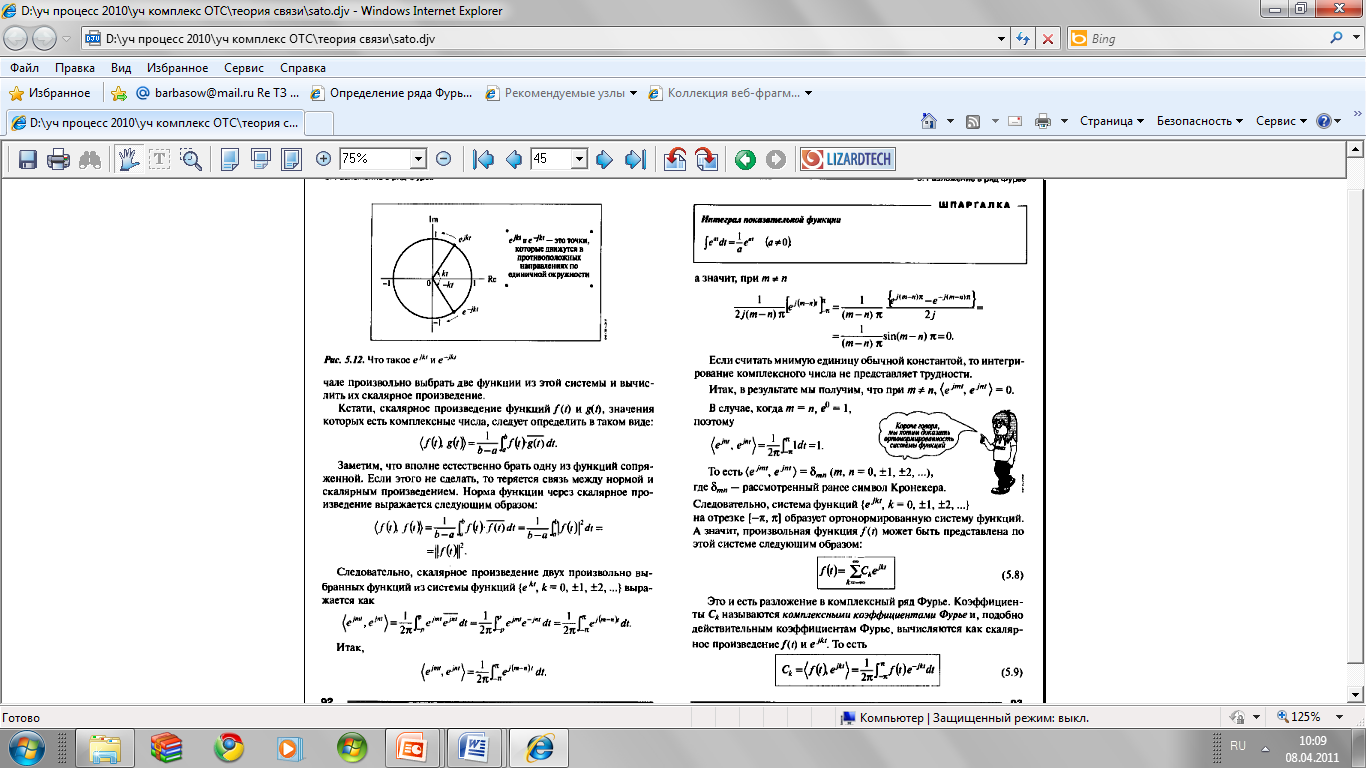Viewport: 1366px width, 768px height.
Task: Print the DjVu document from viewer toolbar
Action: tap(59, 159)
